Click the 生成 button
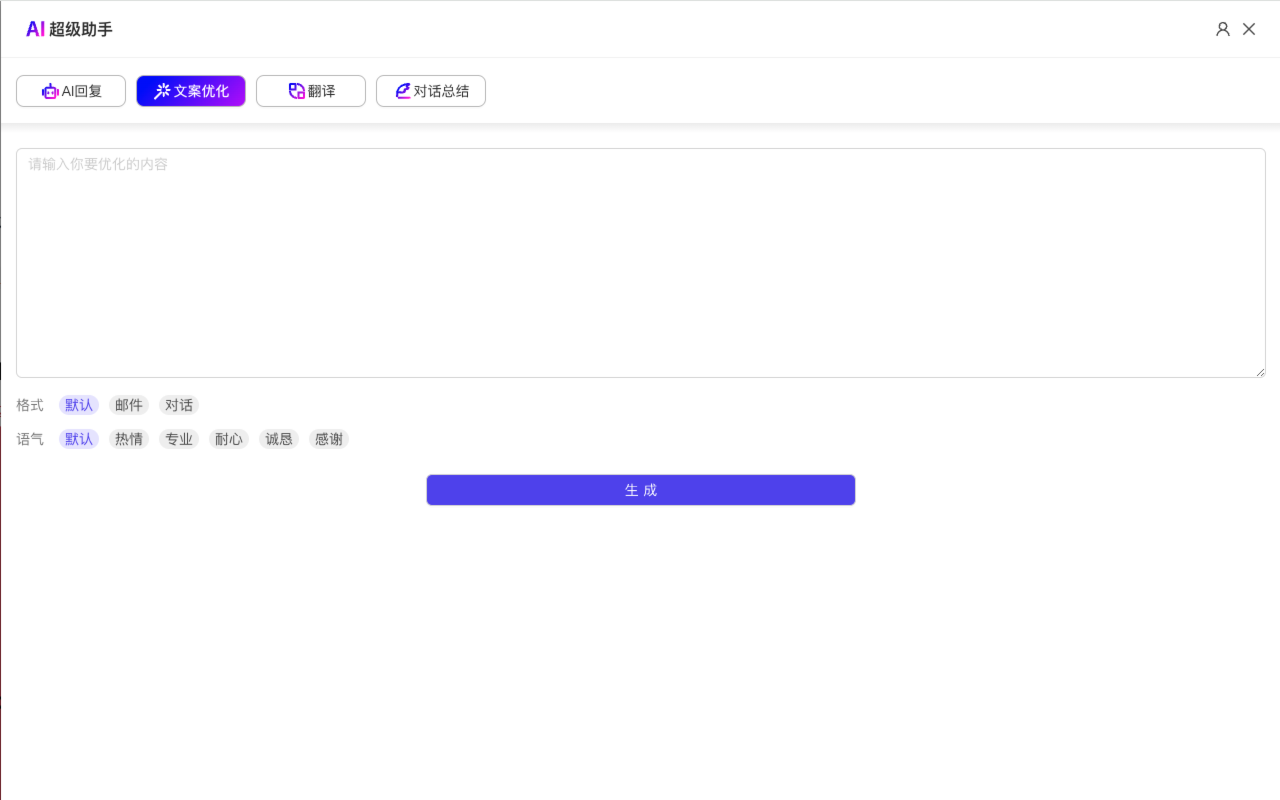This screenshot has width=1280, height=800. [x=641, y=490]
